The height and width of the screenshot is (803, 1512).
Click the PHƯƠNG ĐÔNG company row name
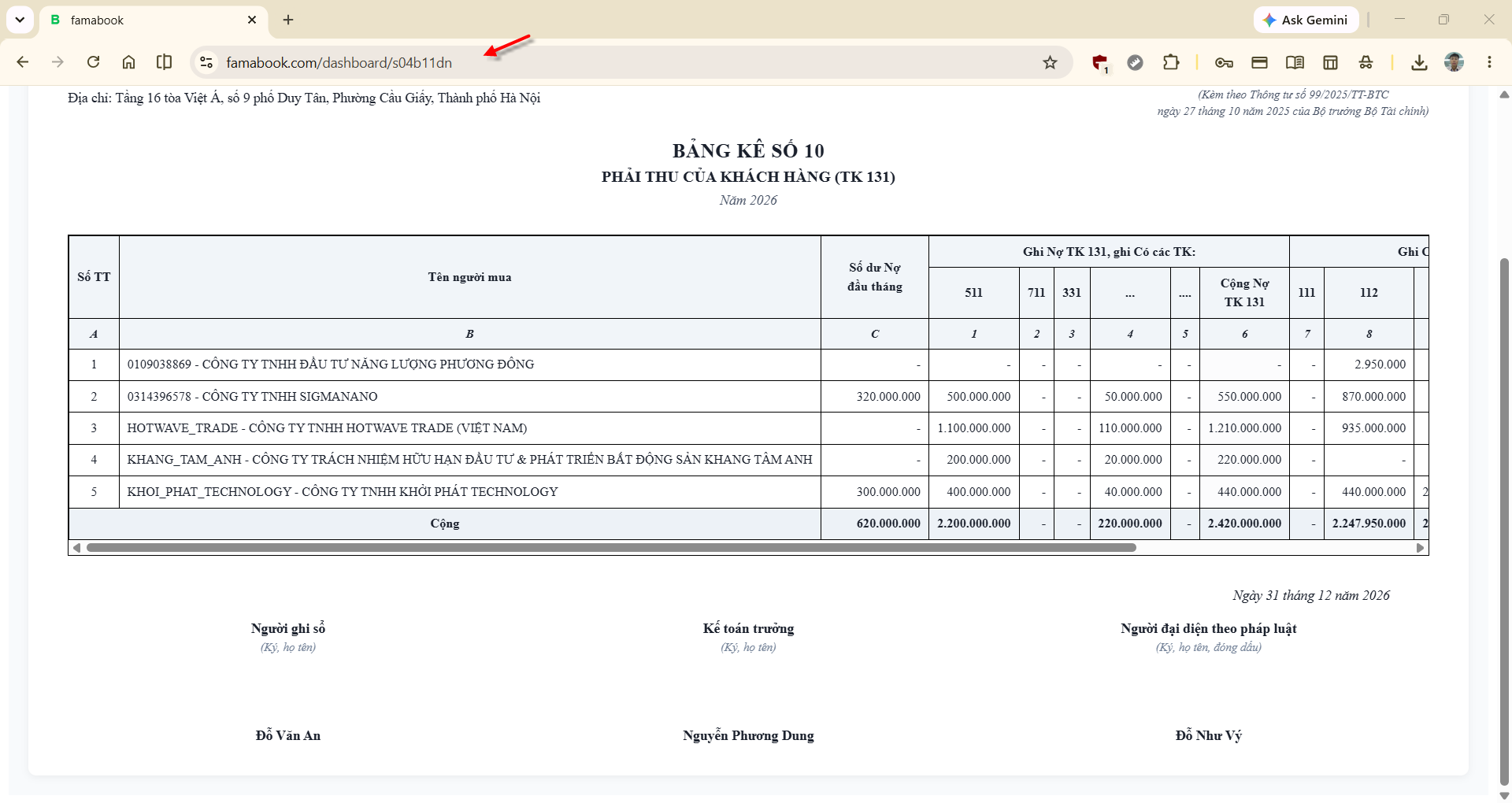[331, 364]
